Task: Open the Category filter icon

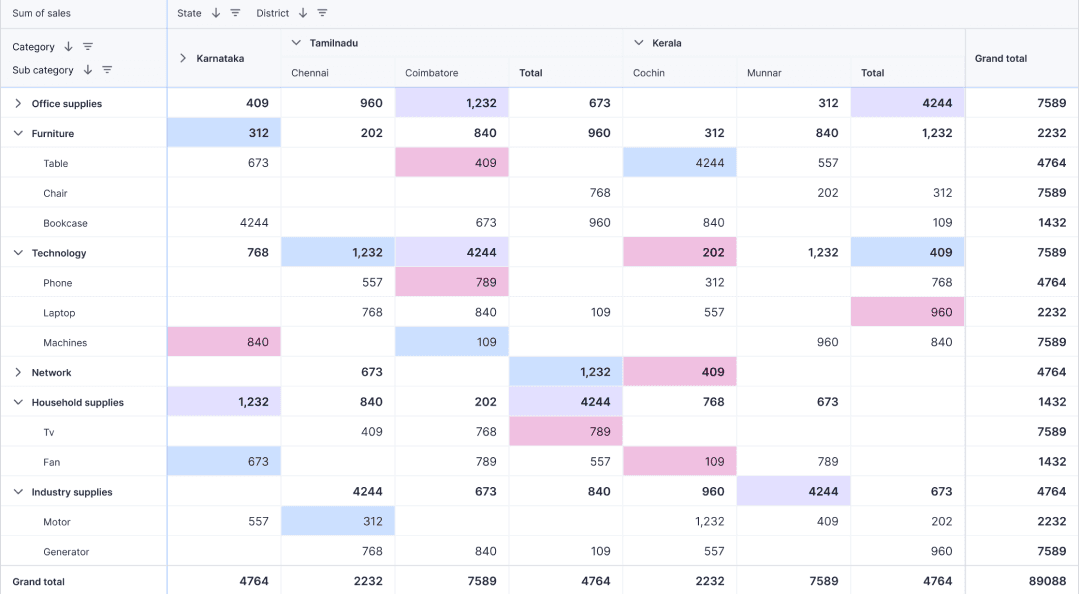Action: coord(87,47)
